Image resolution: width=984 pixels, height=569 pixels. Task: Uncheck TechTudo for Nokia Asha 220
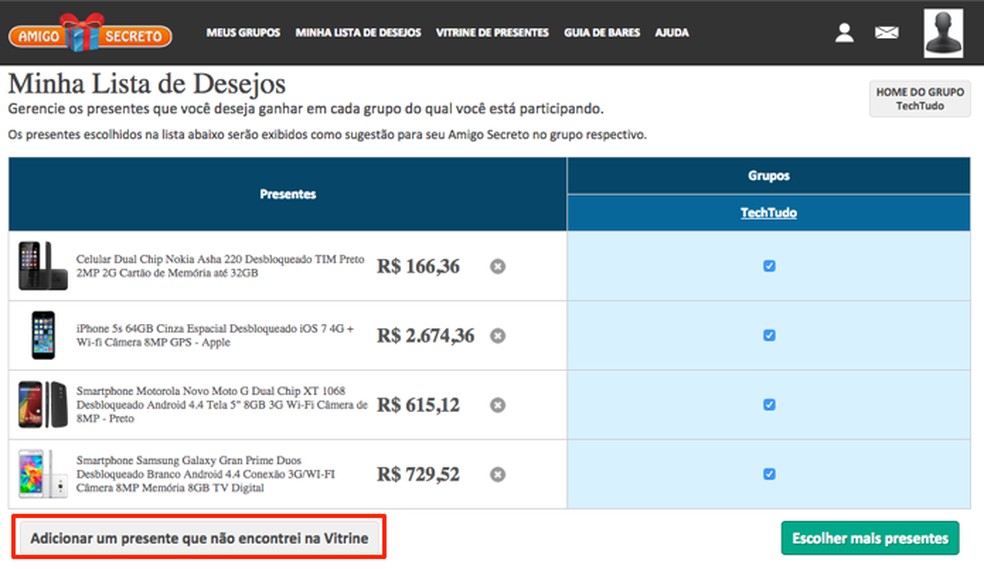(769, 266)
